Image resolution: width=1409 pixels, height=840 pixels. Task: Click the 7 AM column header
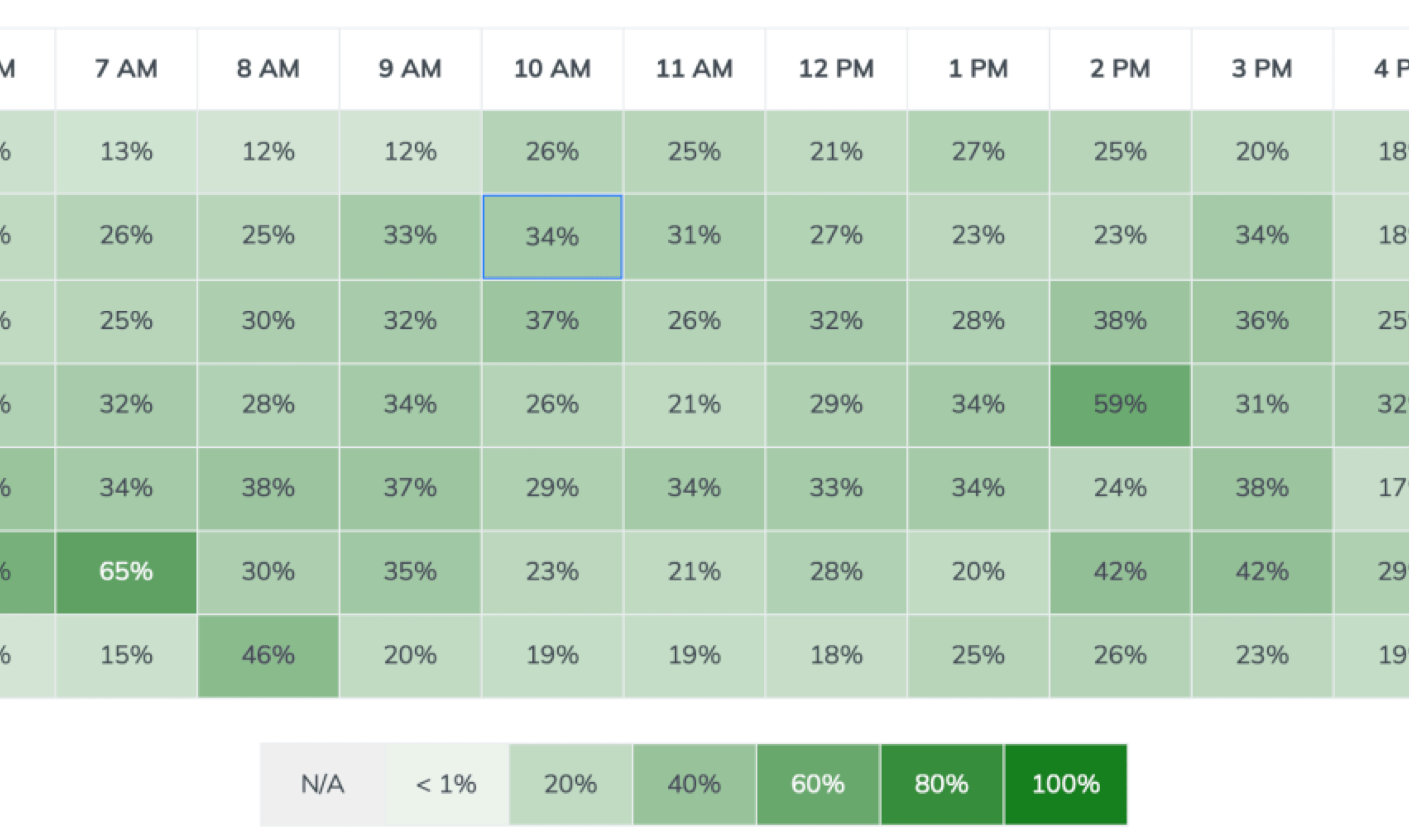click(125, 69)
